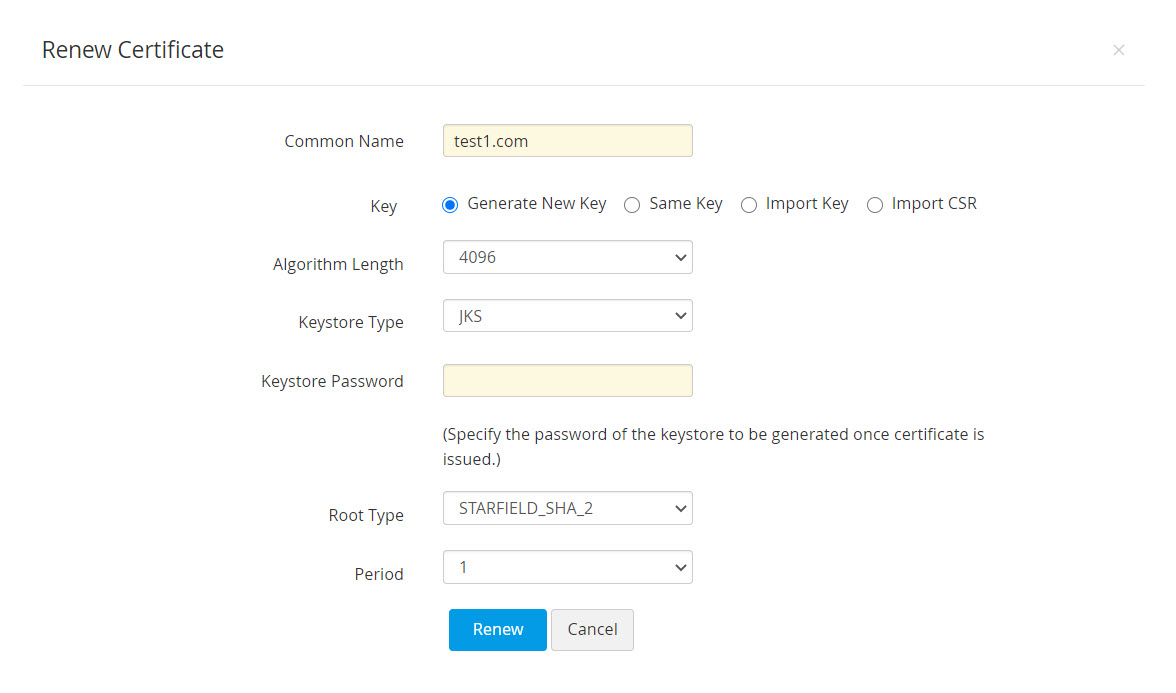Select the Import Key radio option
The height and width of the screenshot is (693, 1176).
tap(749, 205)
